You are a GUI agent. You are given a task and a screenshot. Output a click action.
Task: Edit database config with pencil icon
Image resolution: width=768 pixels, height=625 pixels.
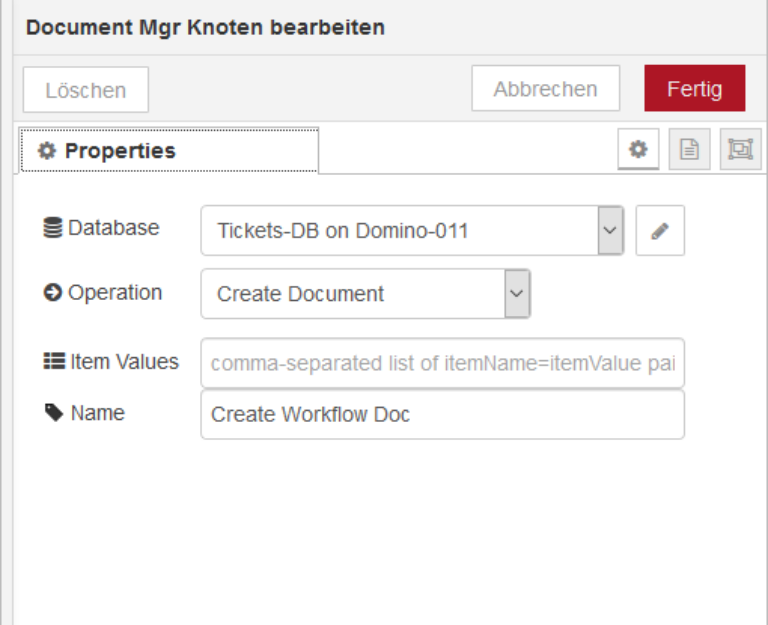(x=660, y=231)
